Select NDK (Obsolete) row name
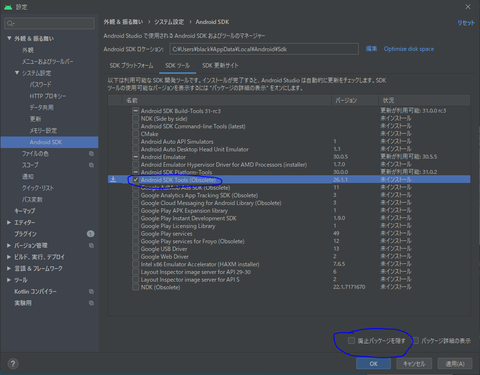This screenshot has width=480, height=375. (160, 287)
